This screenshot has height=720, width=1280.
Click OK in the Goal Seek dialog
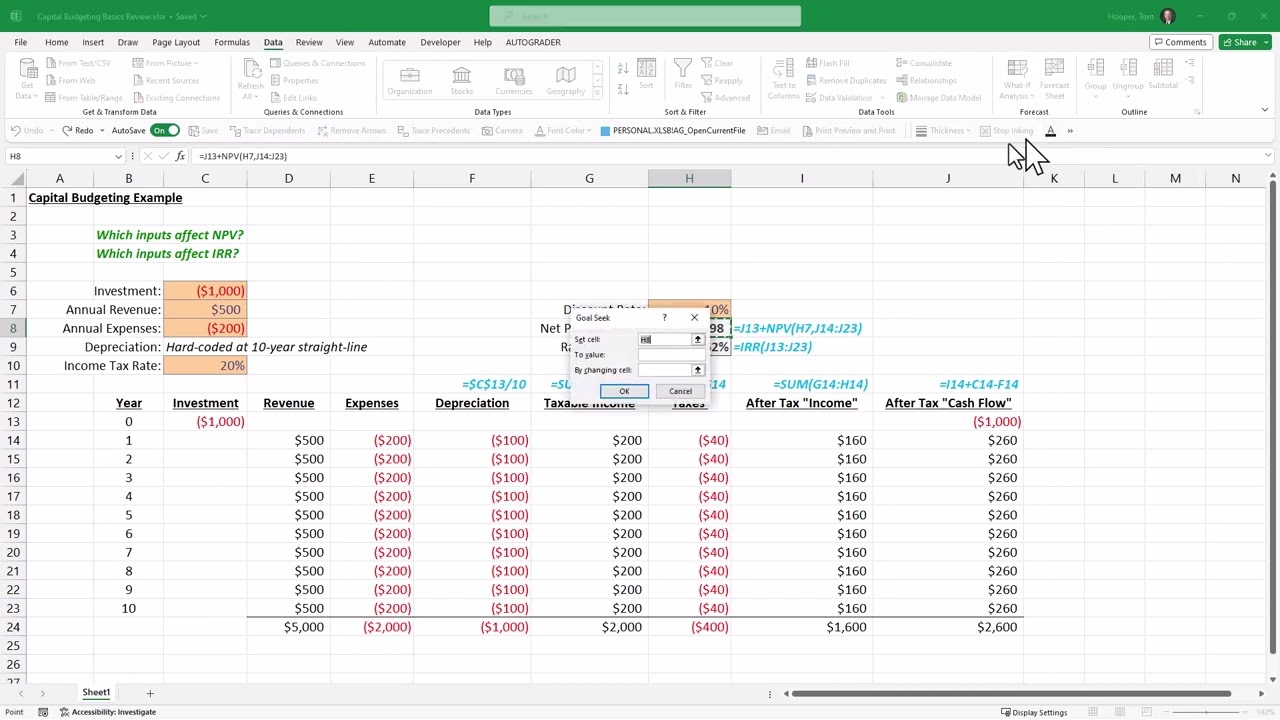click(x=624, y=391)
